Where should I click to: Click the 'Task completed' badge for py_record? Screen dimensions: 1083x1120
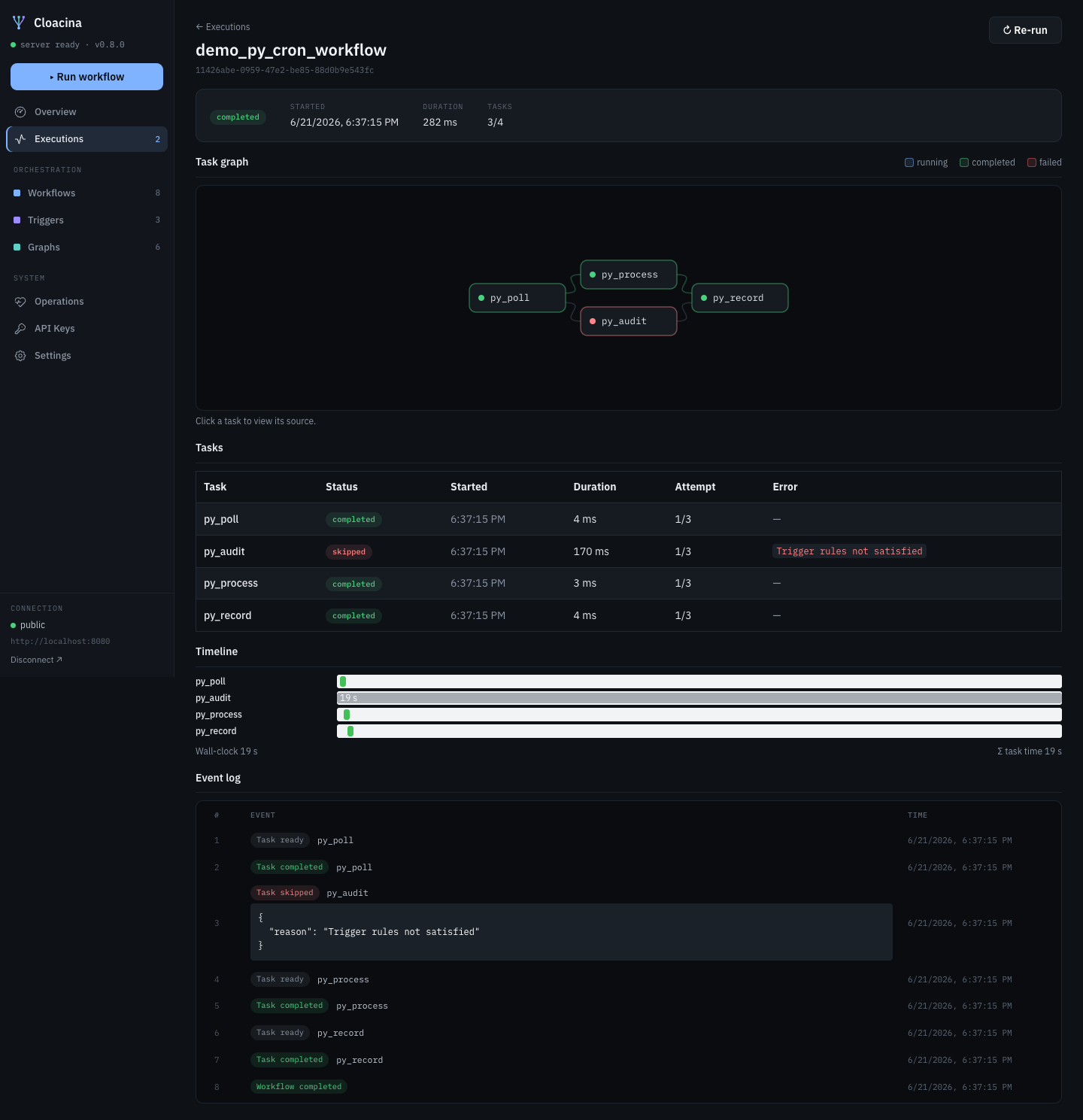tap(290, 1060)
